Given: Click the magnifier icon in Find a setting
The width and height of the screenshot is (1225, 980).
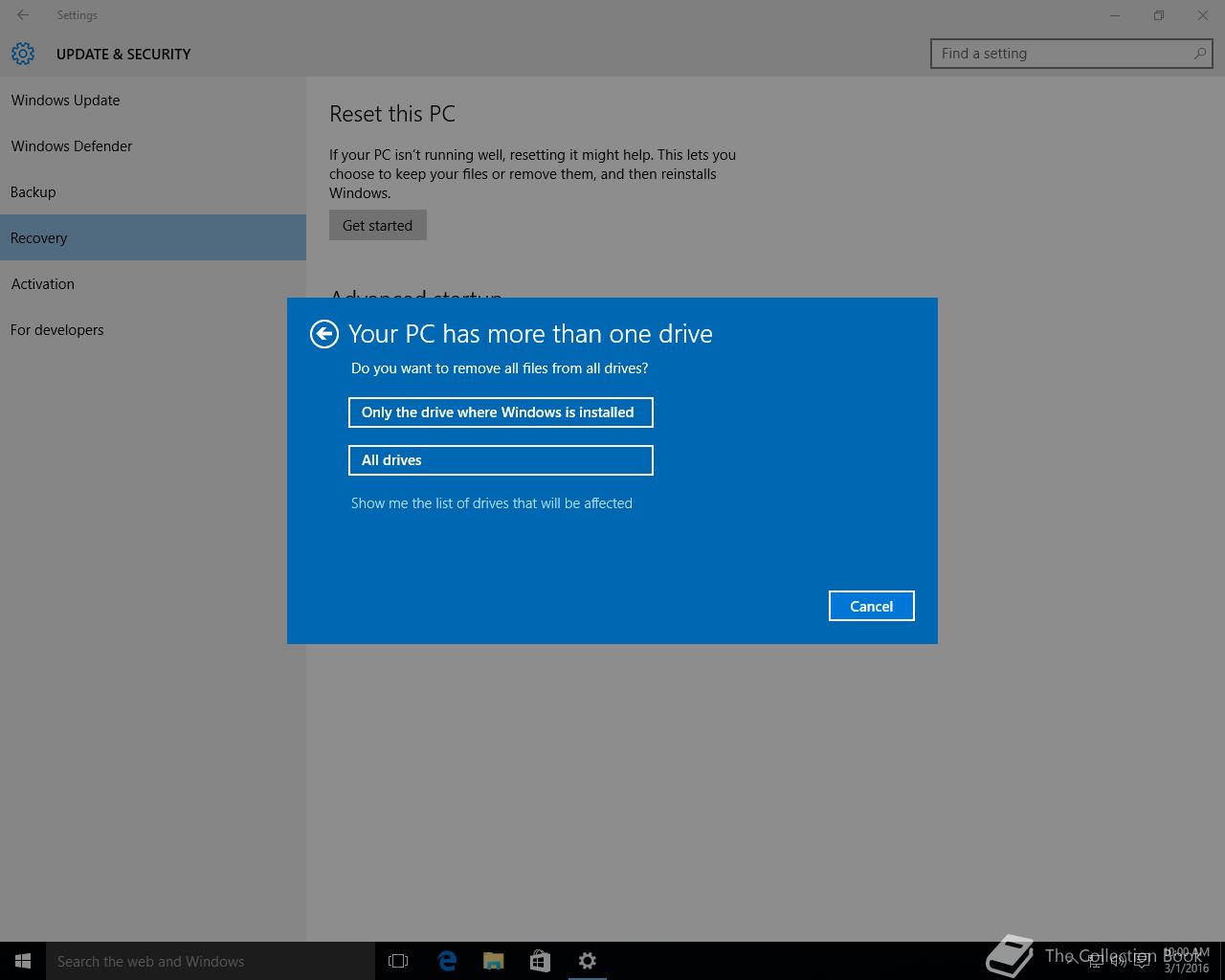Looking at the screenshot, I should 1199,54.
